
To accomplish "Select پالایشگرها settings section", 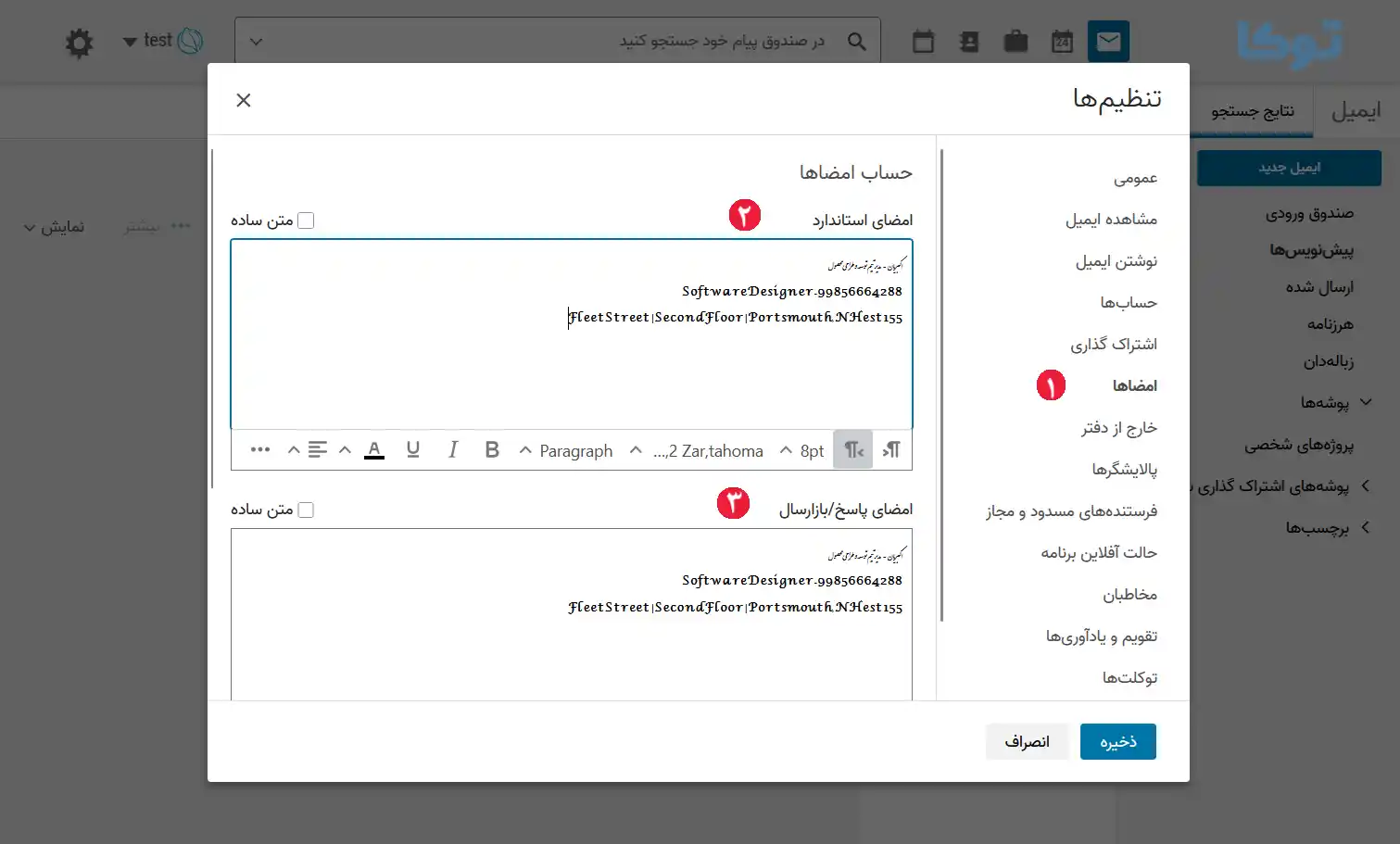I will click(1124, 470).
